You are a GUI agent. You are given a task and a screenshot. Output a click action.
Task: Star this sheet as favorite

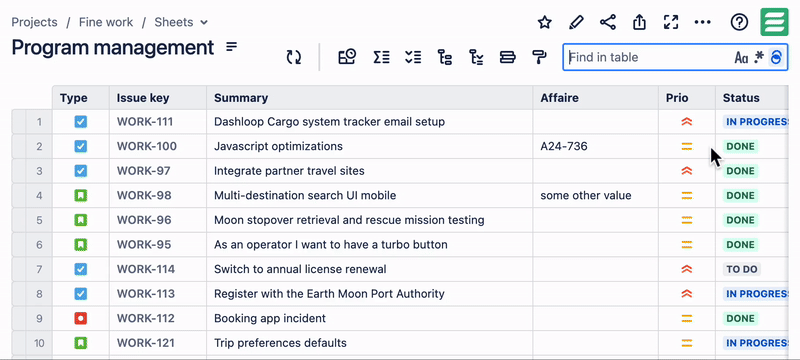point(545,22)
